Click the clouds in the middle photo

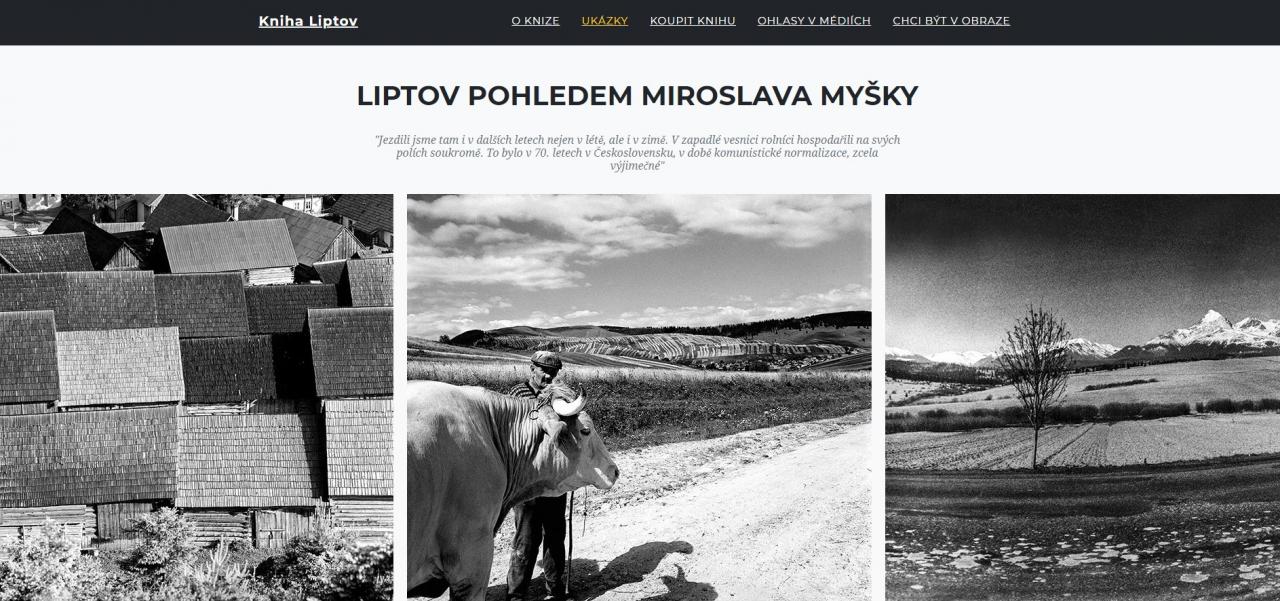pos(639,240)
